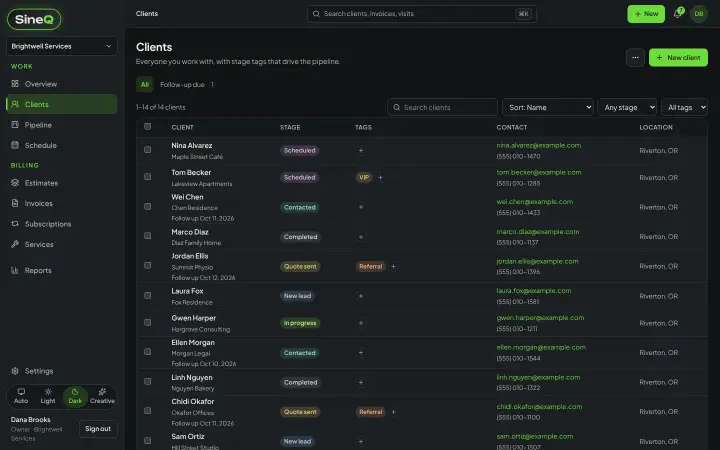Screen dimensions: 720x450
Task: Click the Estimates sidebar icon
Action: click(x=15, y=183)
